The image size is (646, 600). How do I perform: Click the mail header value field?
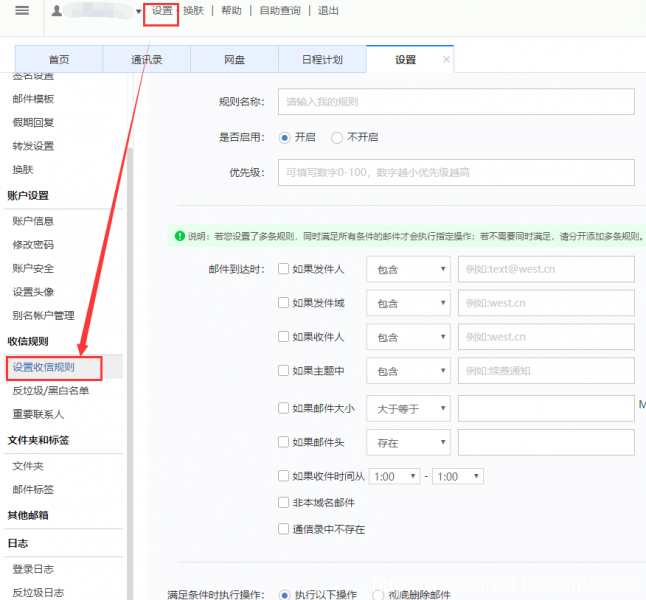click(x=546, y=442)
